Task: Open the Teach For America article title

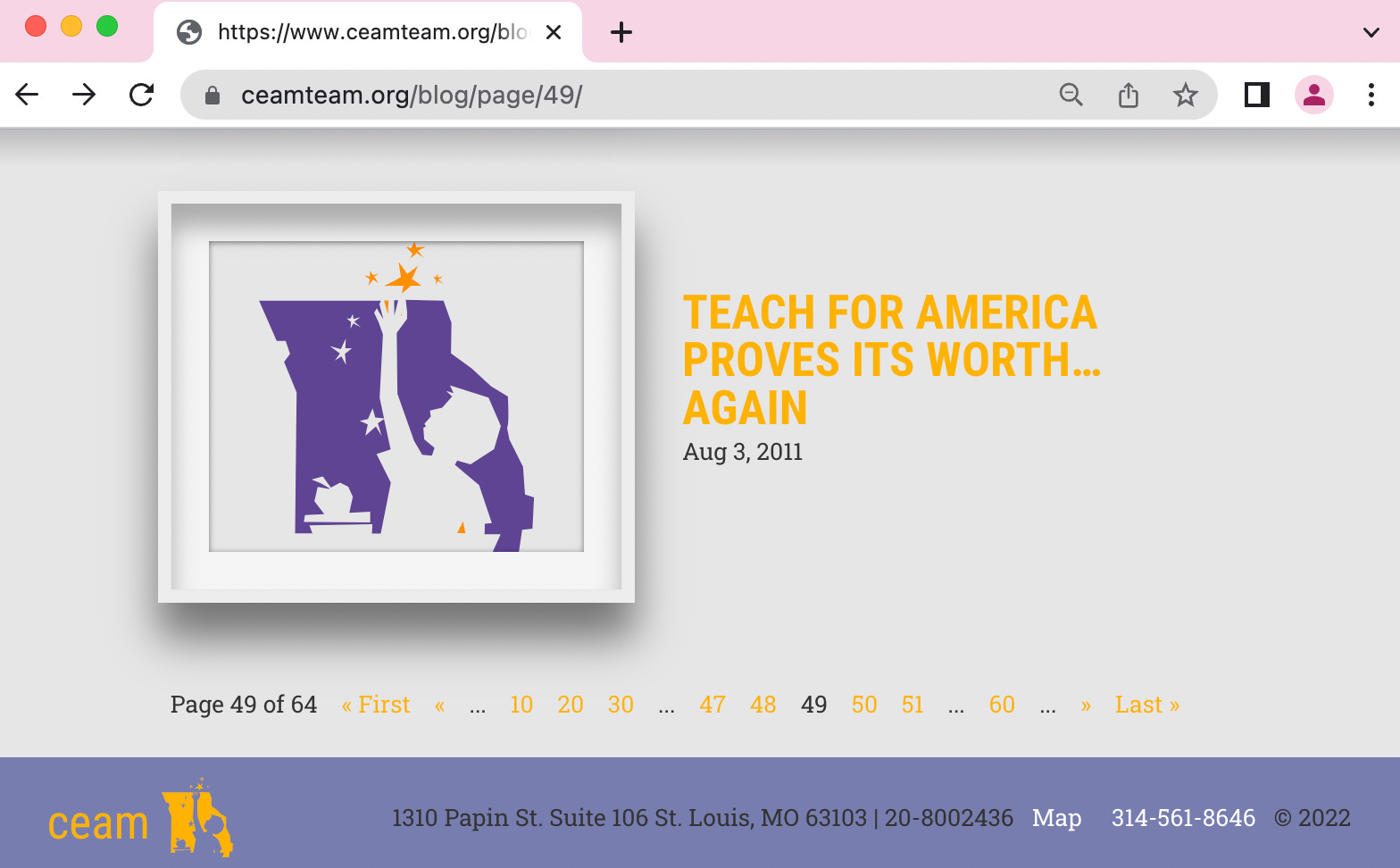Action: pyautogui.click(x=891, y=360)
